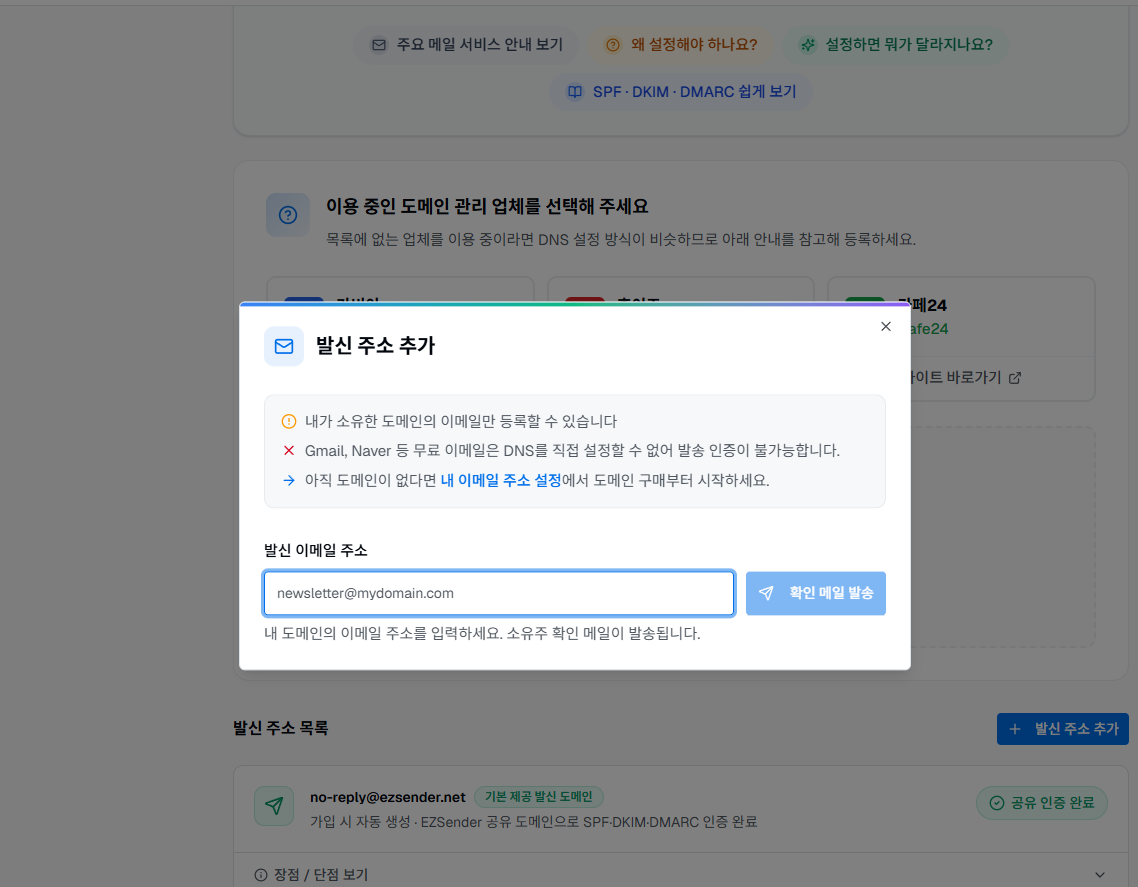Expand the 장점 / 단점 보기 chevron

pos(1100,875)
